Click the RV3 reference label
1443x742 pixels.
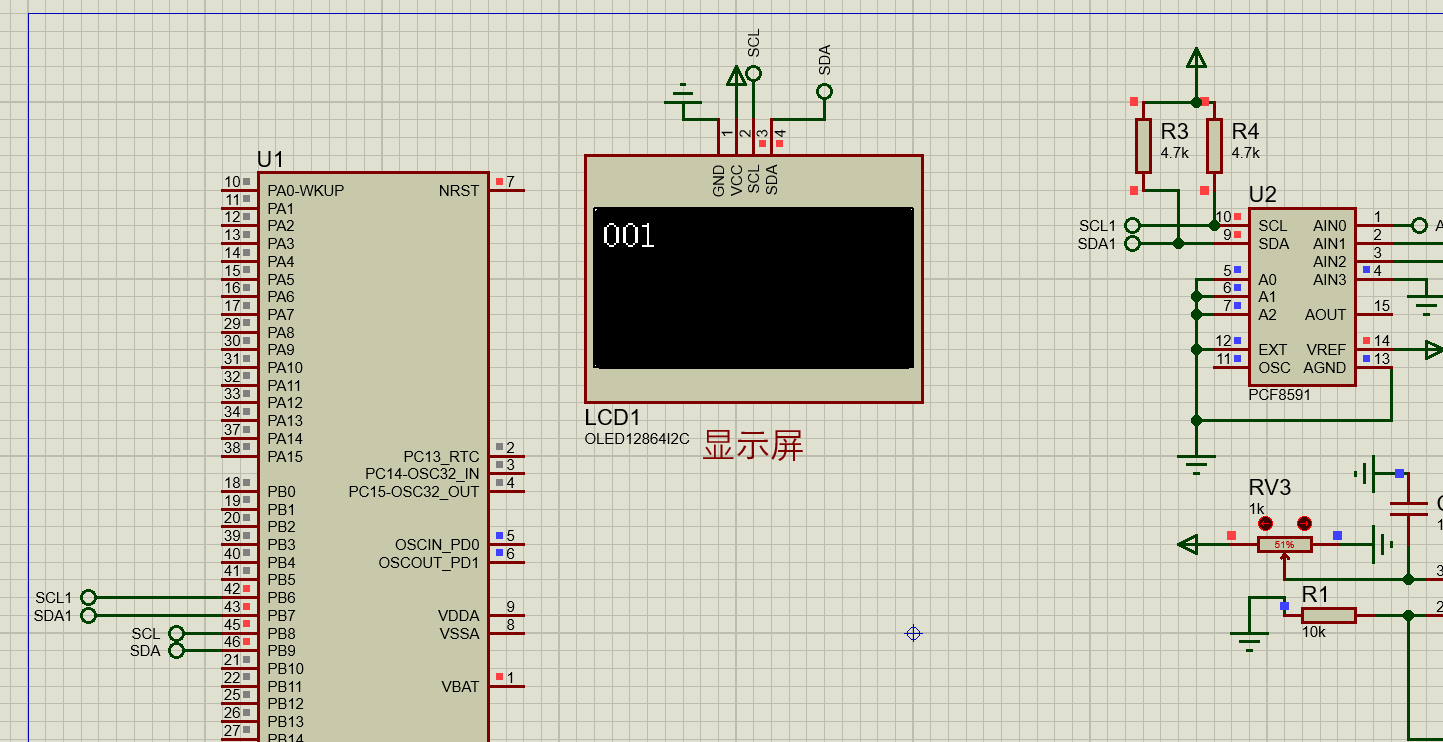1269,487
